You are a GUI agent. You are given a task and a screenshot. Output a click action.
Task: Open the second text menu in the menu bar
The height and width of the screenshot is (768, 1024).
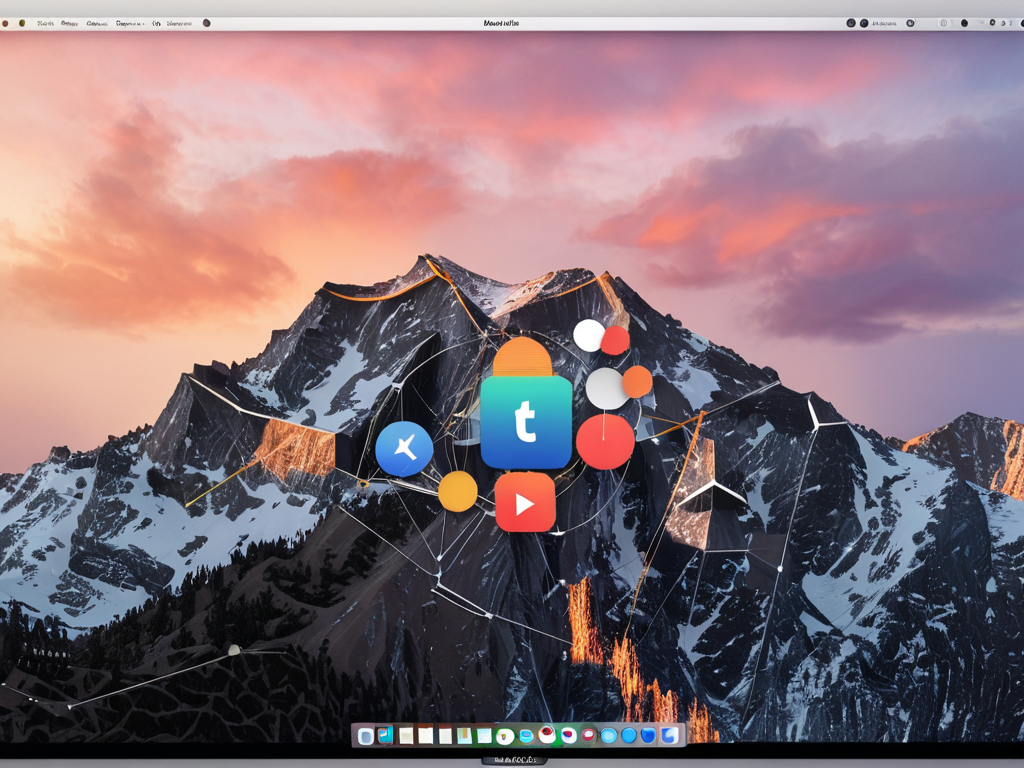pyautogui.click(x=69, y=23)
